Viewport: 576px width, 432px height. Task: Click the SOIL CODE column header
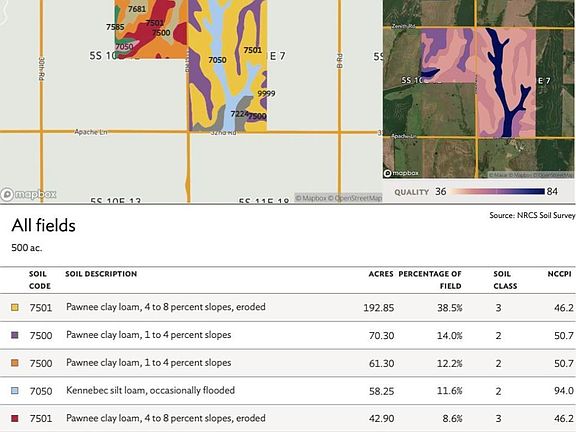(x=39, y=280)
